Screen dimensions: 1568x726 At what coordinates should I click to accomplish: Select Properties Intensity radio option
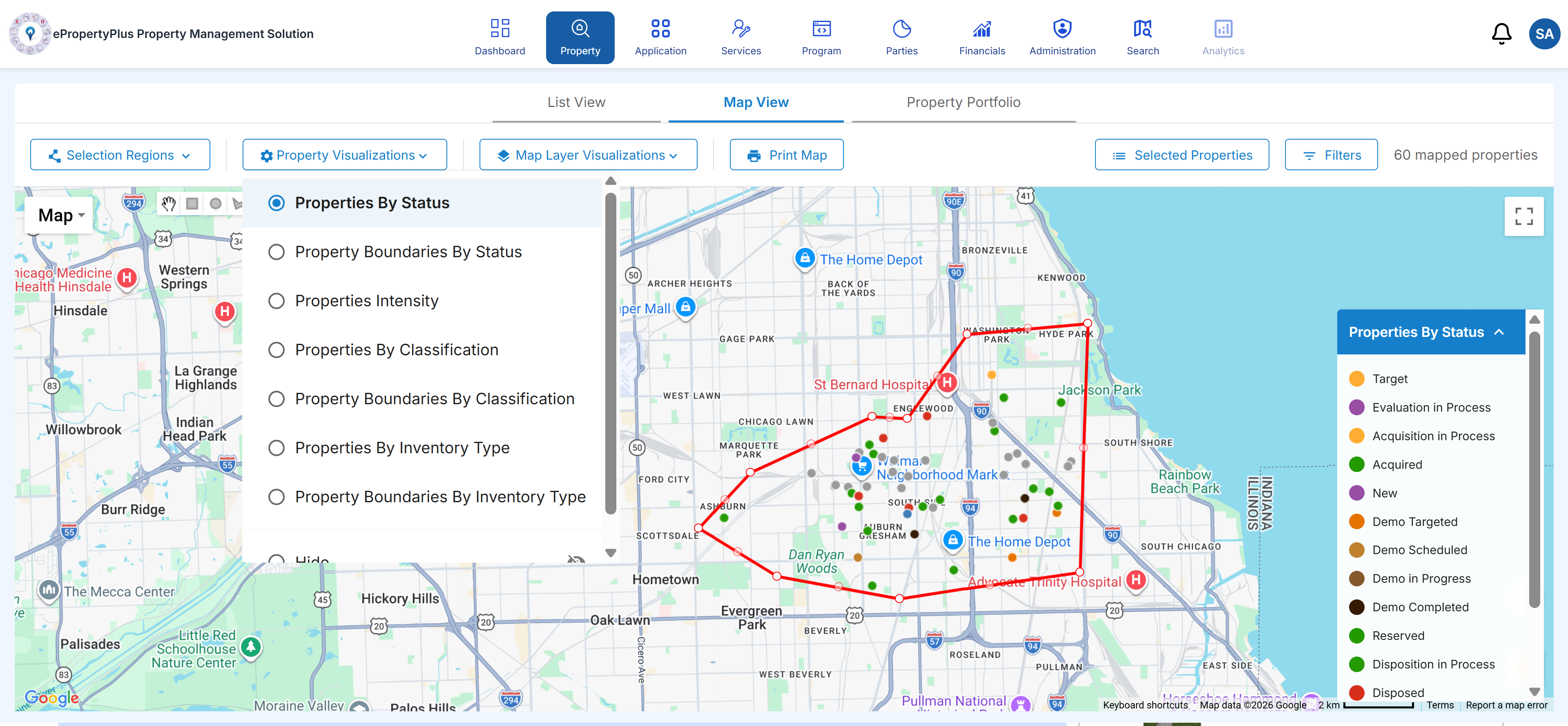click(277, 301)
